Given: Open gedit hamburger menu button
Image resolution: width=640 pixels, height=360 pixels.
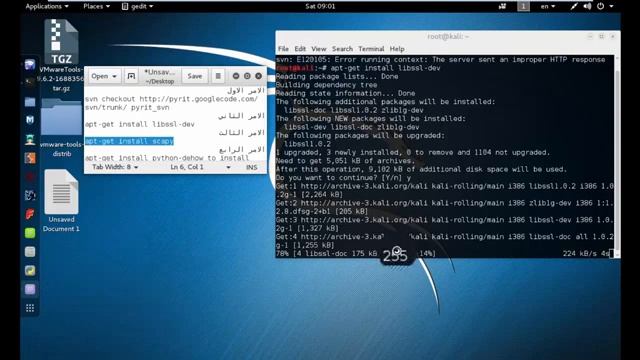Looking at the screenshot, I should (x=218, y=76).
